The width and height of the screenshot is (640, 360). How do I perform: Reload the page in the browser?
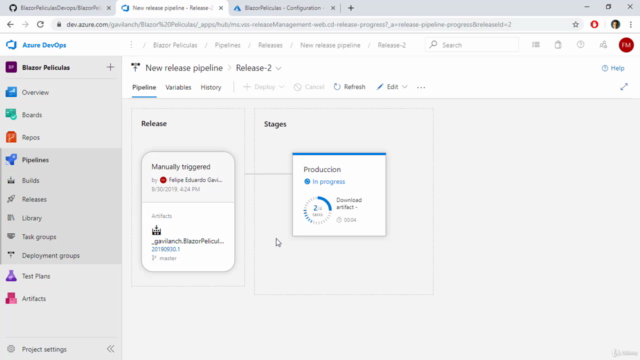pos(40,25)
